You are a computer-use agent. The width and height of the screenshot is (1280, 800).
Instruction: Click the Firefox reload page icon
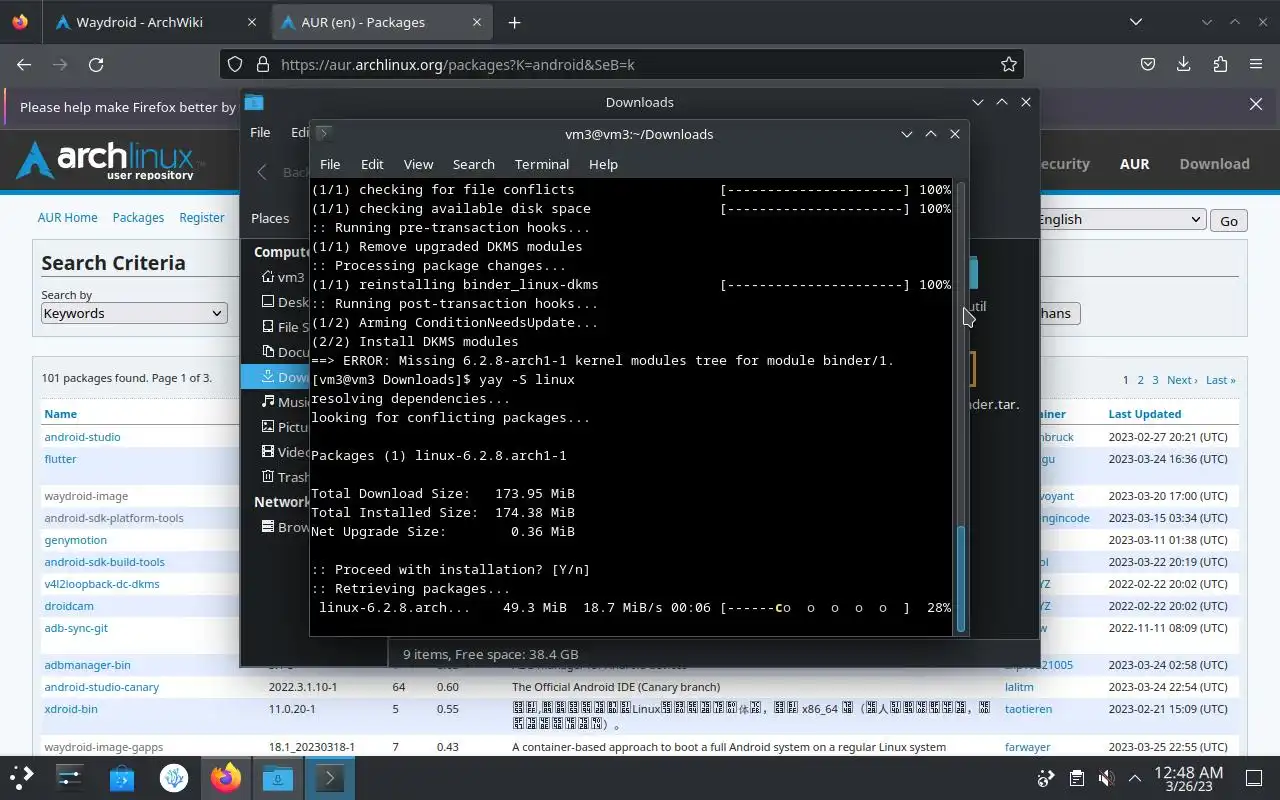[x=96, y=64]
